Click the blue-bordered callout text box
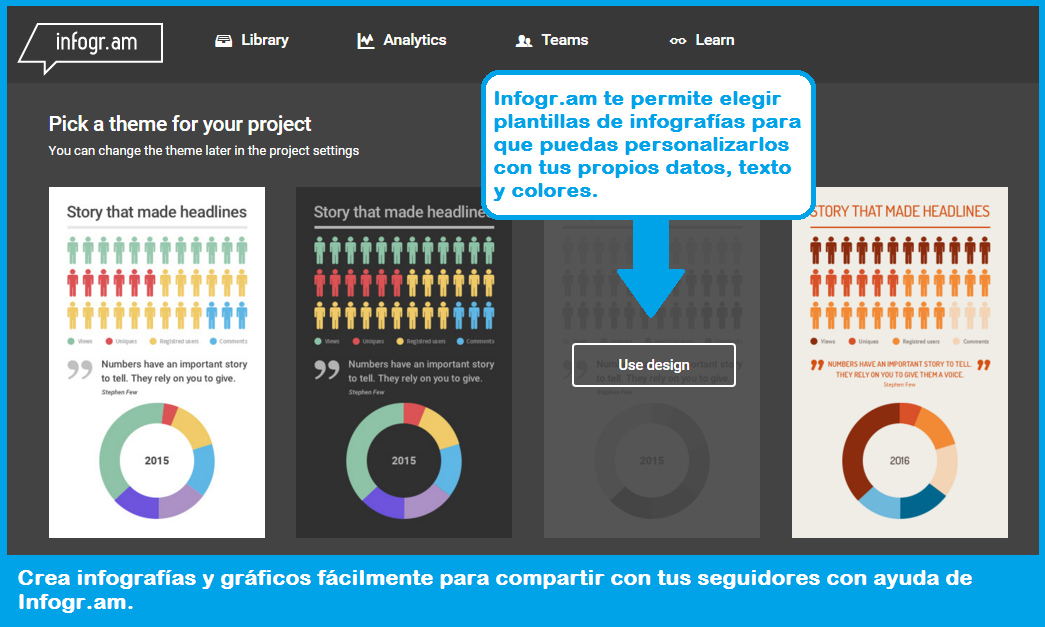Image resolution: width=1045 pixels, height=627 pixels. pos(648,144)
